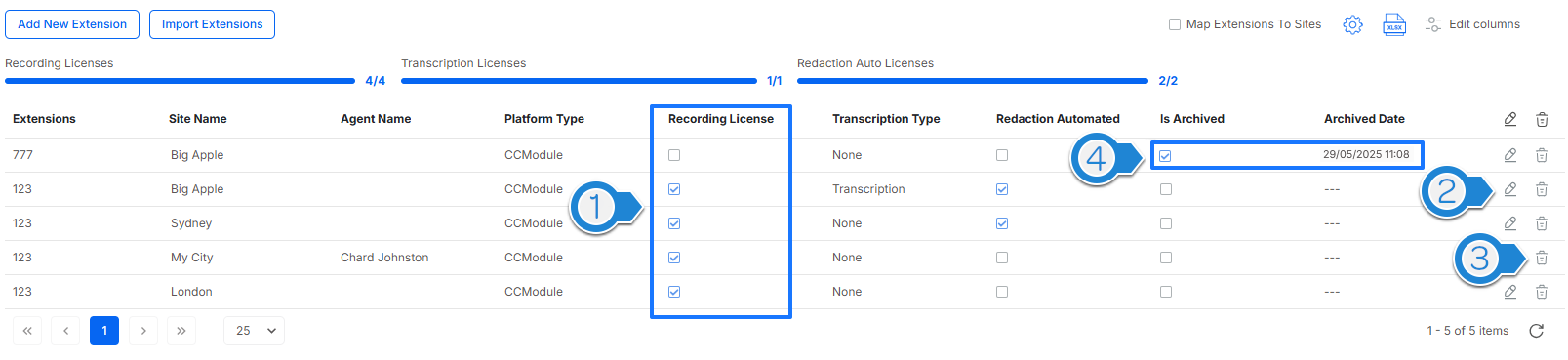Image resolution: width=1568 pixels, height=360 pixels.
Task: Enable Redaction Automated for extension 777
Action: [x=1002, y=155]
